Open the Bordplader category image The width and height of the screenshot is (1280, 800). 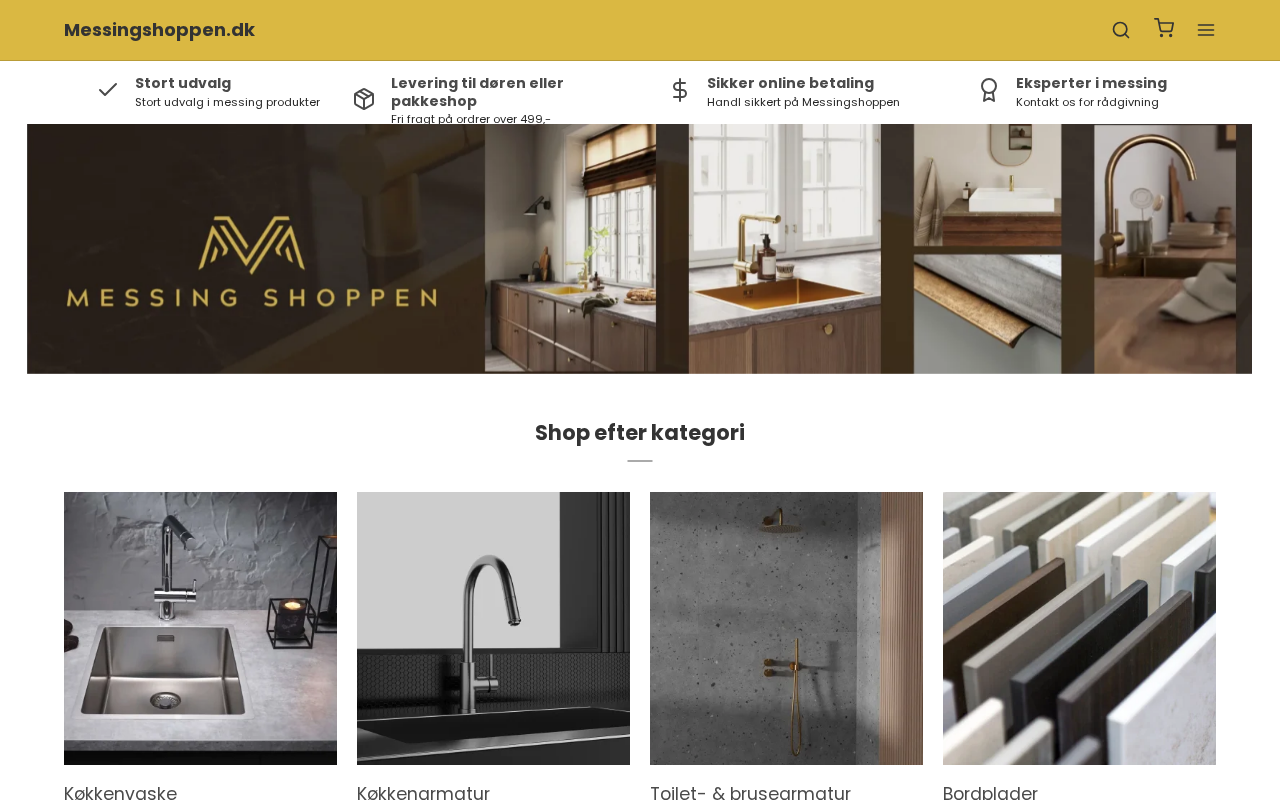1079,628
